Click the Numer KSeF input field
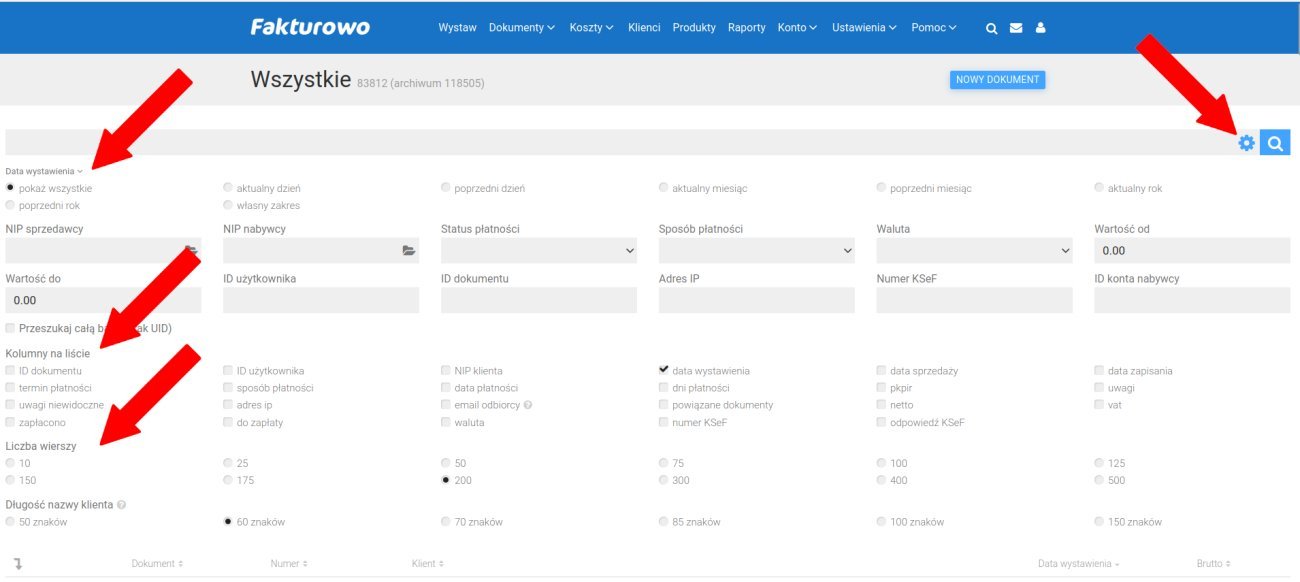The height and width of the screenshot is (582, 1300). click(x=974, y=300)
